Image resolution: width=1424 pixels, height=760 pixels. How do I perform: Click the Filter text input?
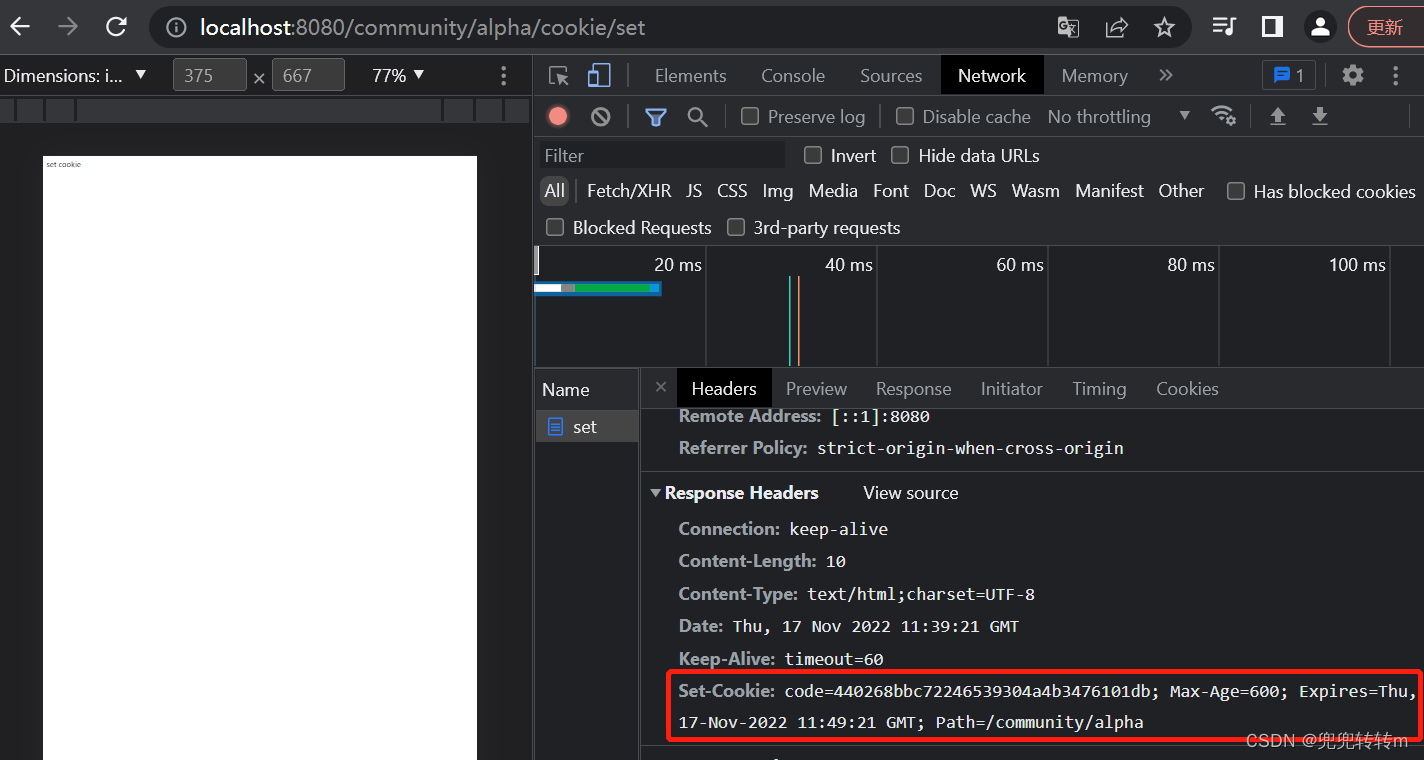point(662,156)
